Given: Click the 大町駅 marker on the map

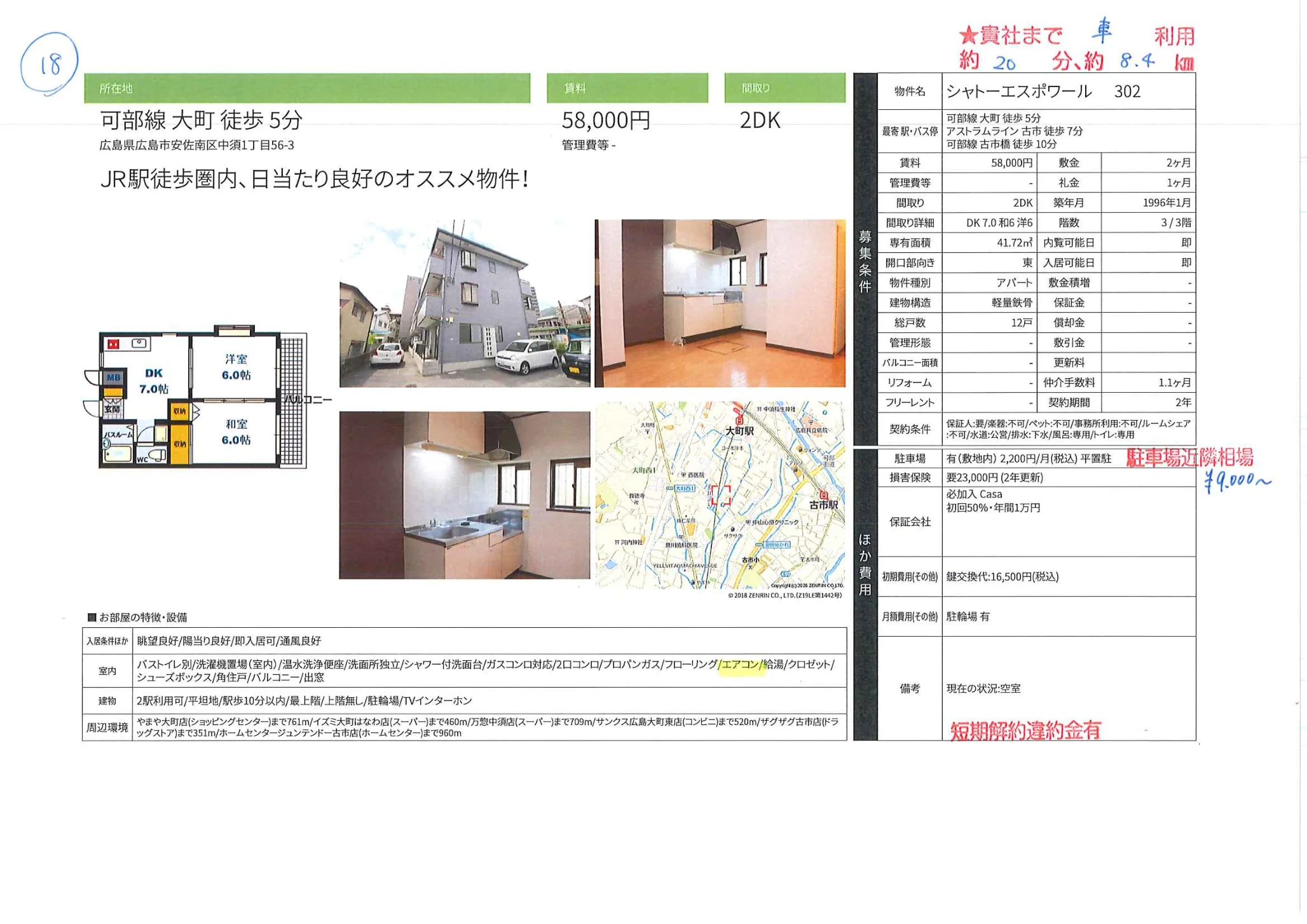Looking at the screenshot, I should click(x=739, y=421).
